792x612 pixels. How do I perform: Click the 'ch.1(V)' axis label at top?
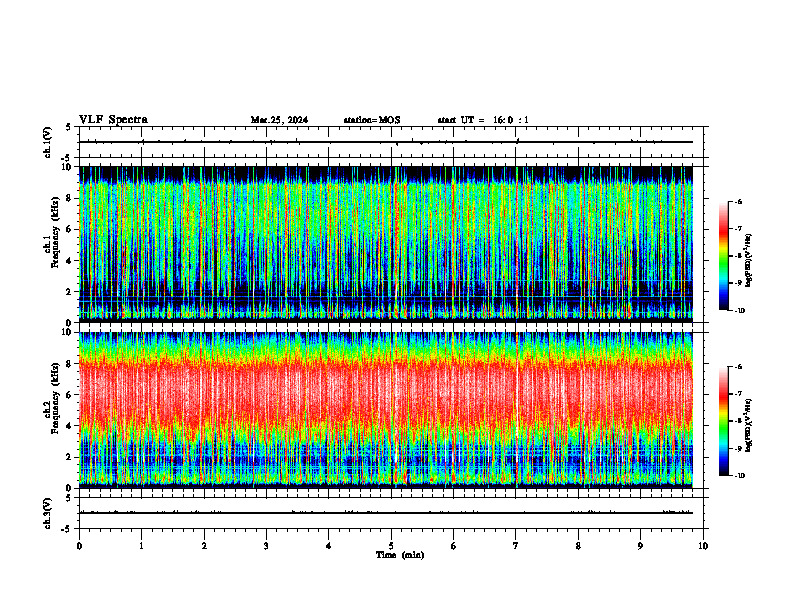click(x=47, y=142)
